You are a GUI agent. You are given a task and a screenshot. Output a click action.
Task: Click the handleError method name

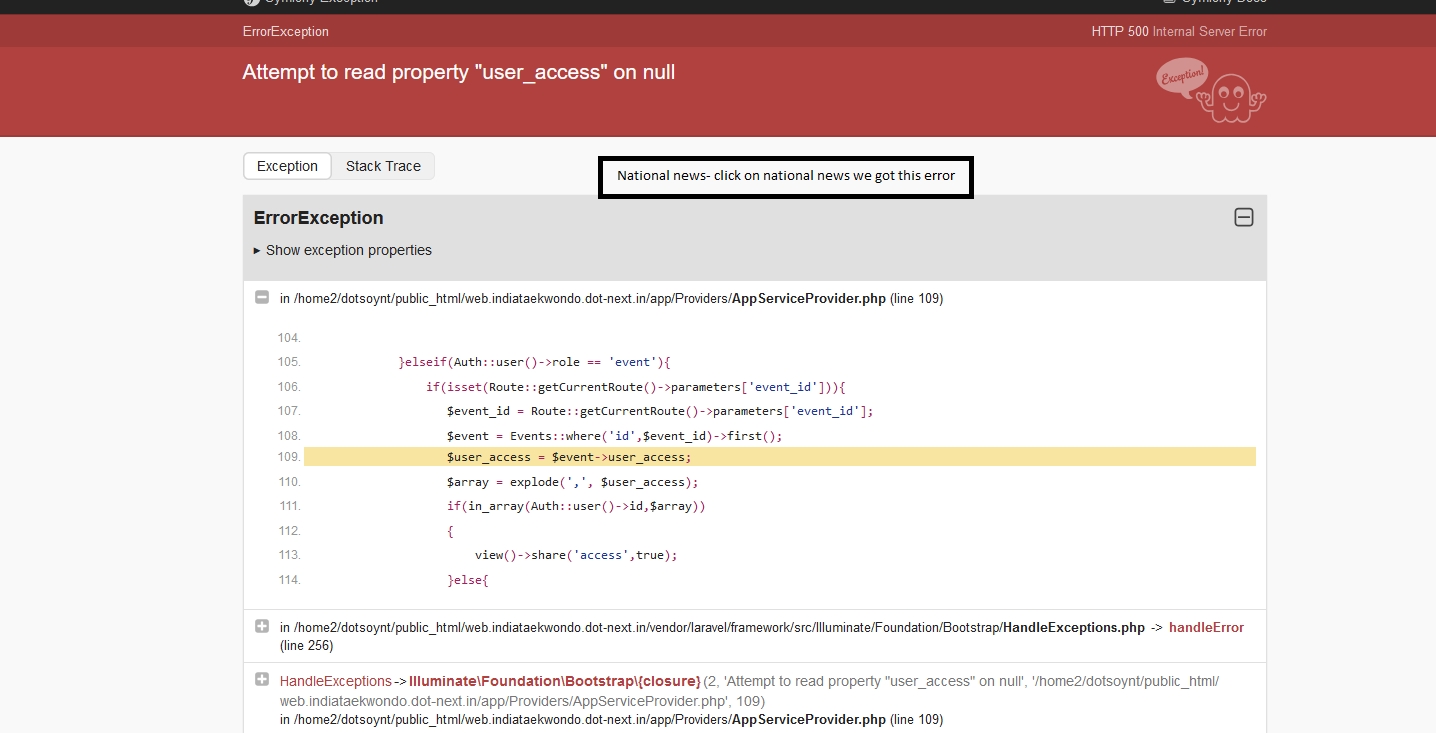pyautogui.click(x=1206, y=627)
